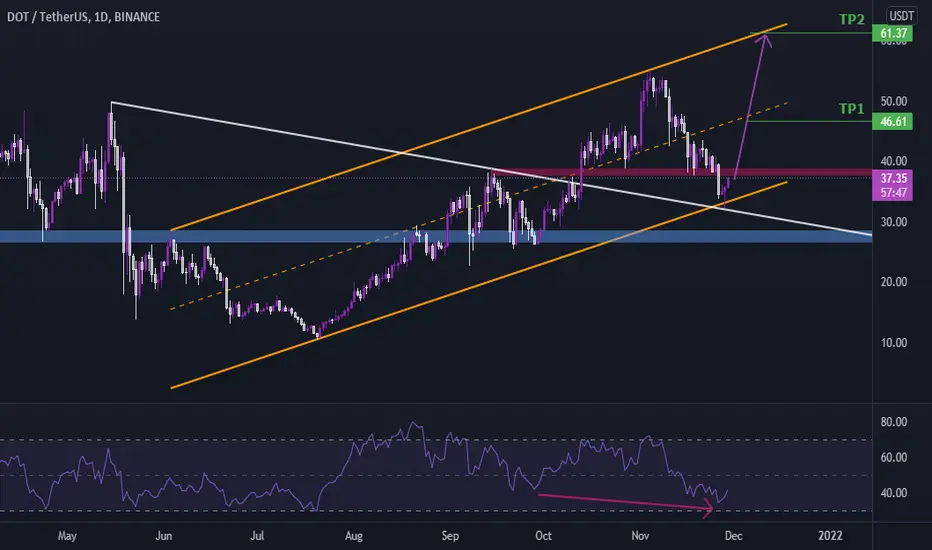This screenshot has width=932, height=550.
Task: Select the TP2 61.37 price label
Action: point(892,33)
